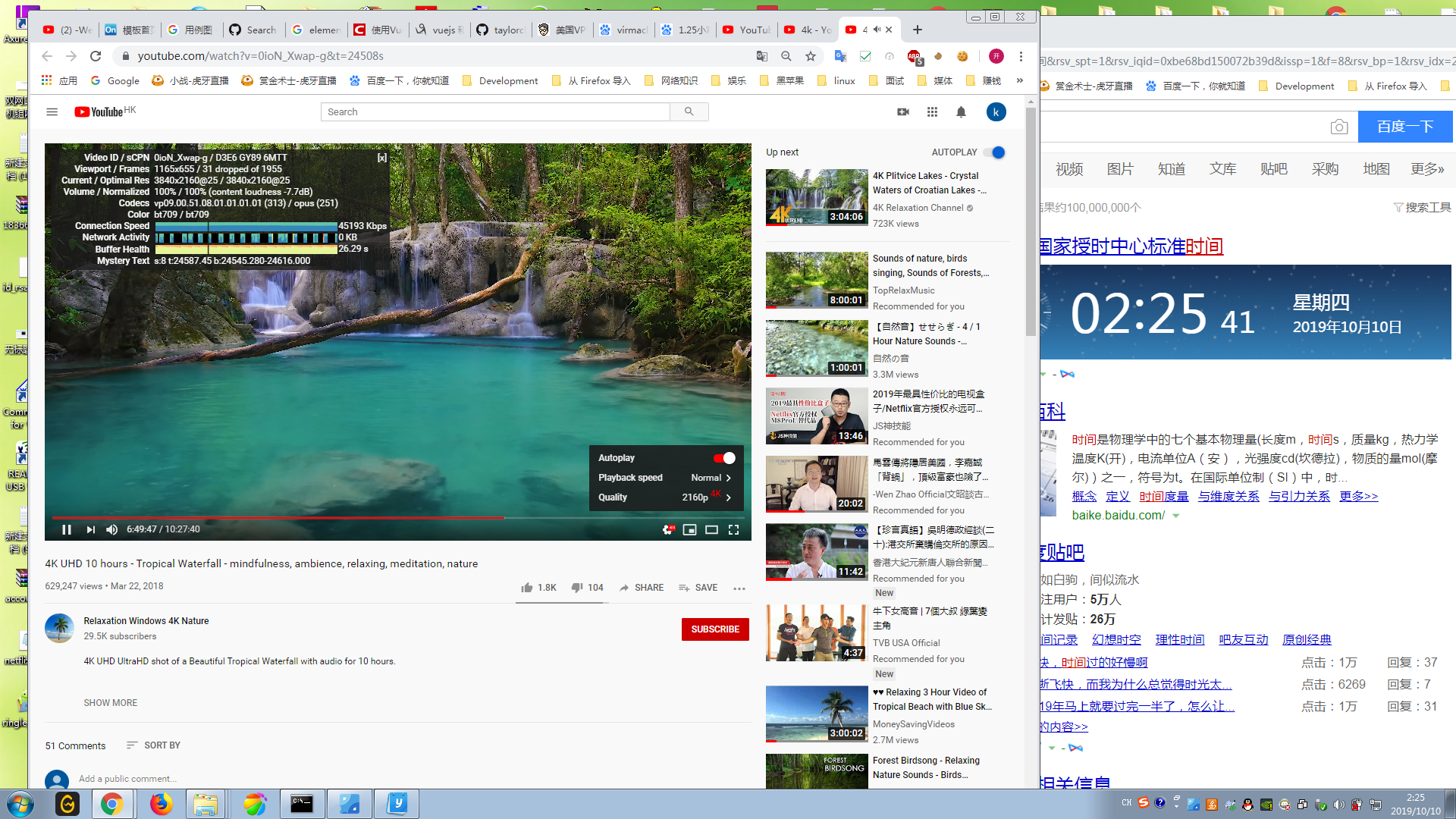Switch to the 4k - Yo browser tab
This screenshot has height=819, width=1456.
pyautogui.click(x=808, y=30)
